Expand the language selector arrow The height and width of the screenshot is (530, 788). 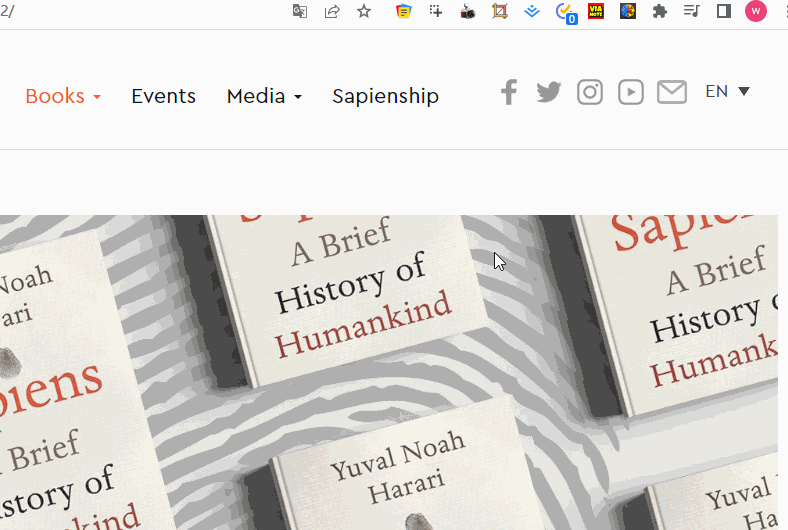(x=744, y=91)
